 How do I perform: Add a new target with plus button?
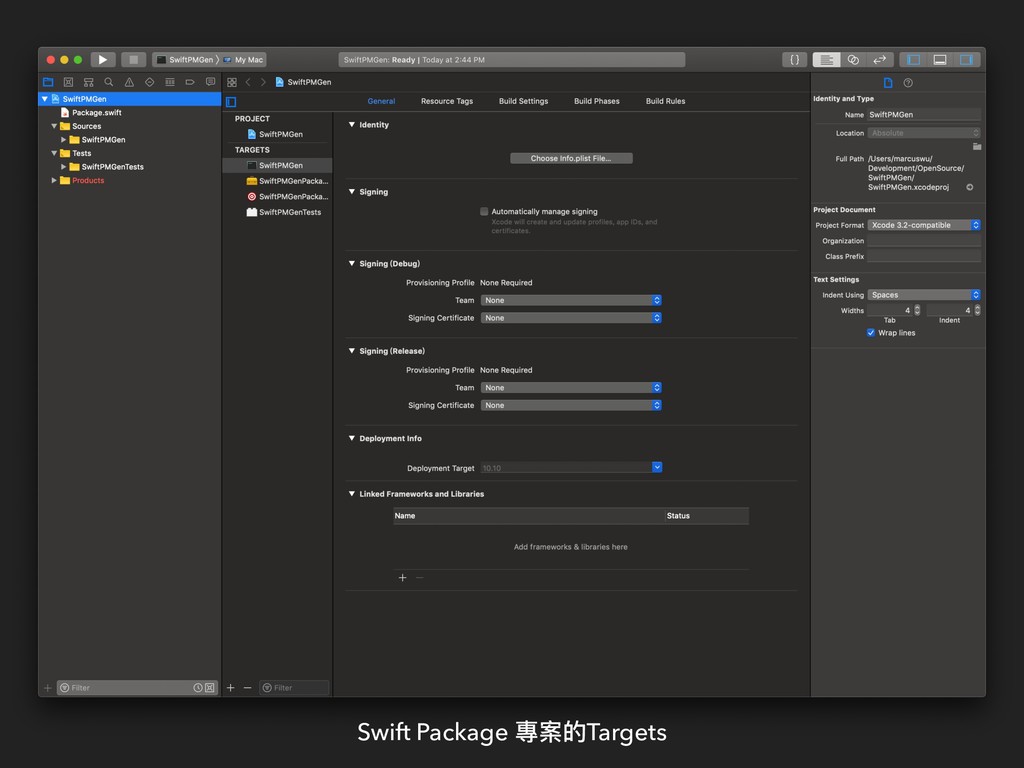pyautogui.click(x=231, y=688)
